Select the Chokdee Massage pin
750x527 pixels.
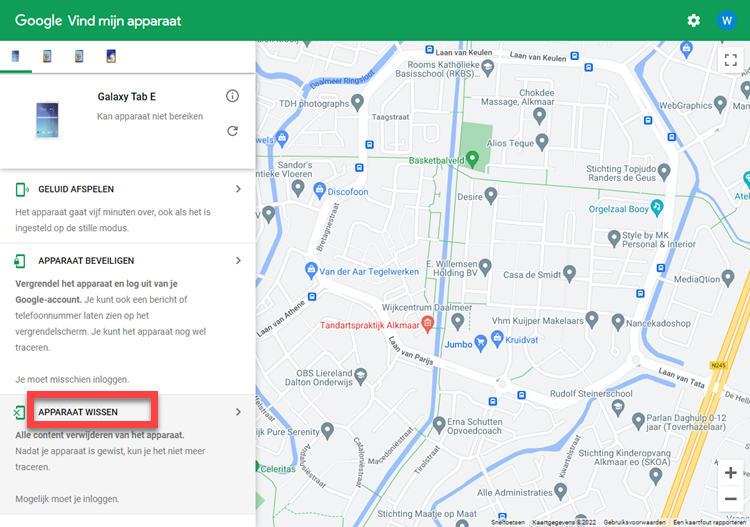coord(539,115)
